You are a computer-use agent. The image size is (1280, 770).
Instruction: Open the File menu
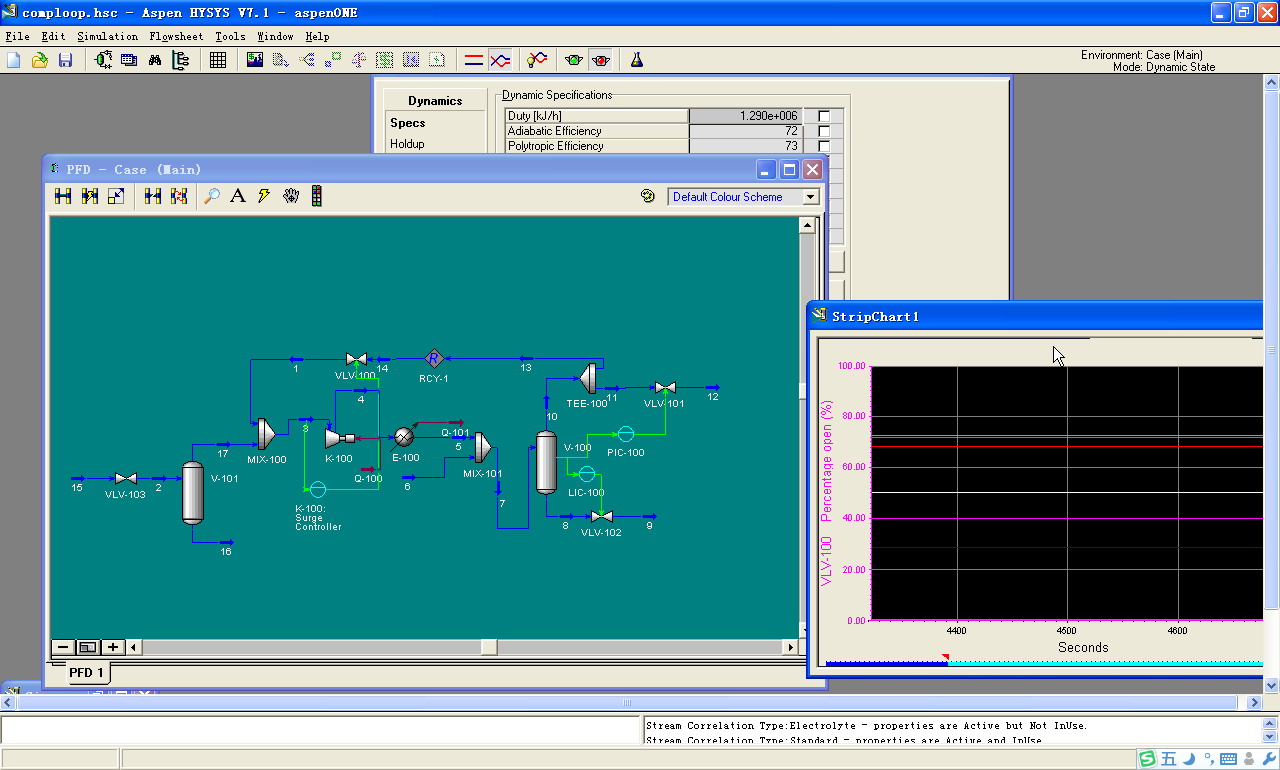coord(17,36)
